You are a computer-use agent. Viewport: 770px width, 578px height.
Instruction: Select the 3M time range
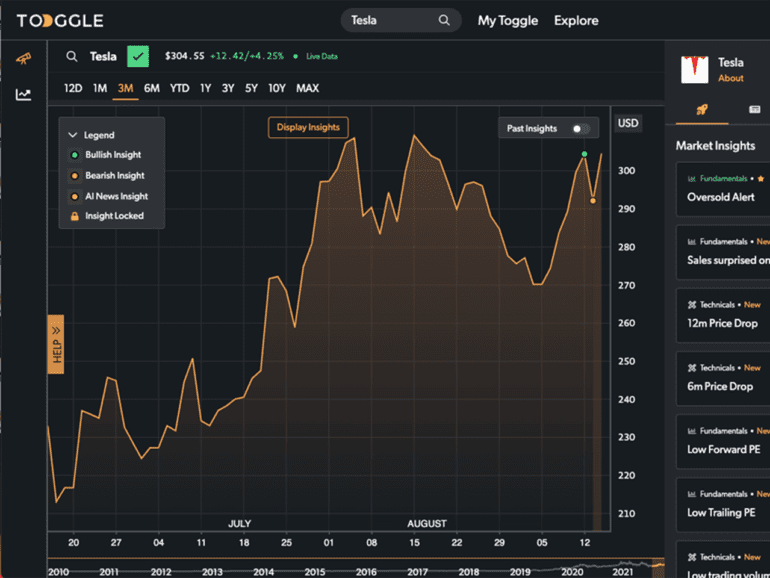(125, 88)
